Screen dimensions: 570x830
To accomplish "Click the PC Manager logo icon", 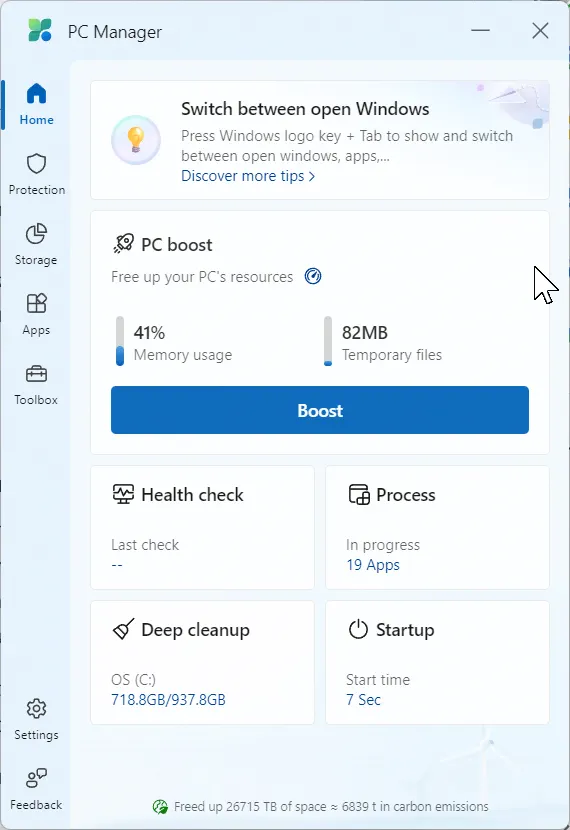I will [x=40, y=30].
